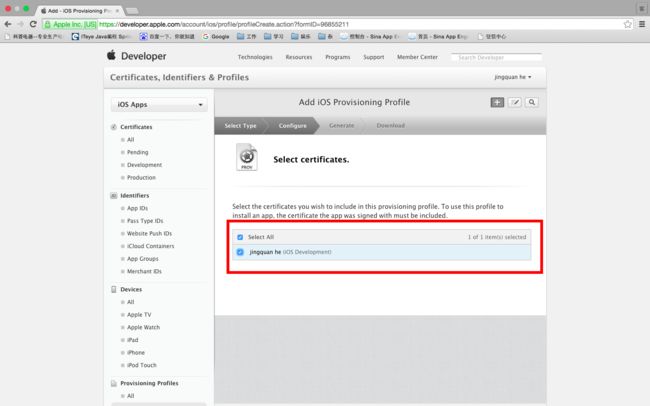Viewport: 650px width, 406px height.
Task: Toggle the jingquan he certificate checkbox
Action: pyautogui.click(x=240, y=252)
